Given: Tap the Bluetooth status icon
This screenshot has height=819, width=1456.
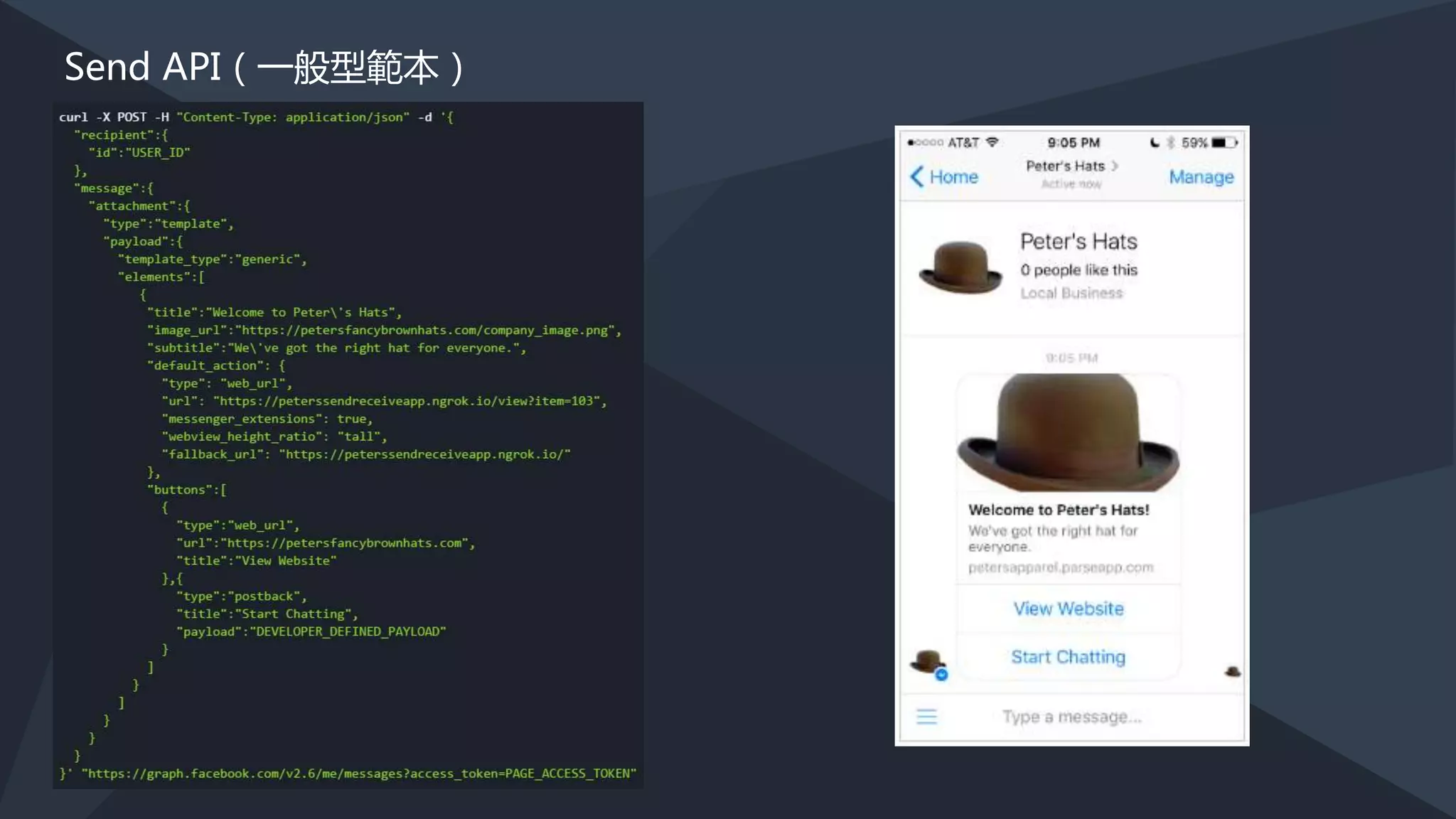Looking at the screenshot, I should coord(1171,142).
